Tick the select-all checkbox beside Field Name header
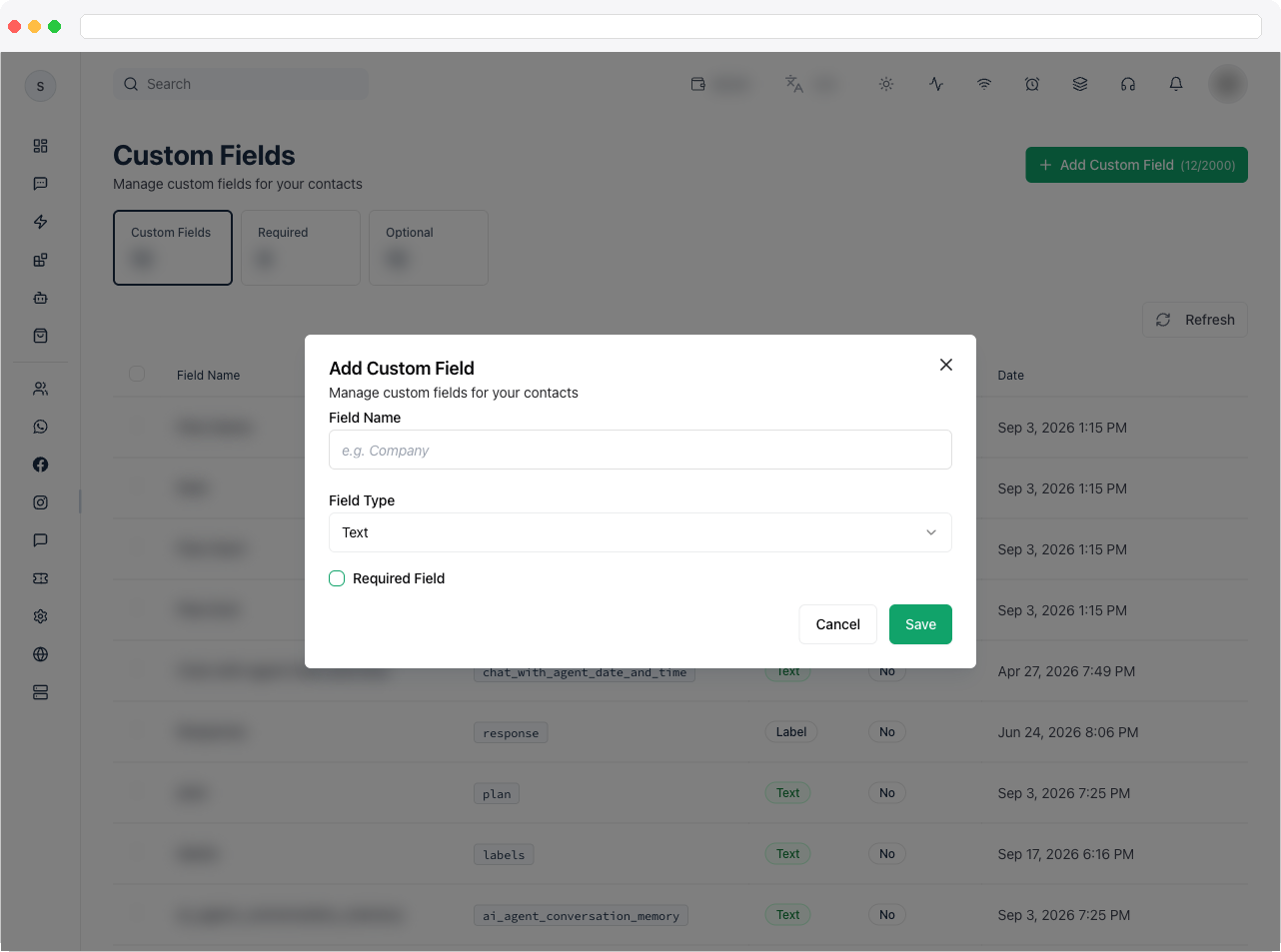The width and height of the screenshot is (1281, 952). point(137,374)
